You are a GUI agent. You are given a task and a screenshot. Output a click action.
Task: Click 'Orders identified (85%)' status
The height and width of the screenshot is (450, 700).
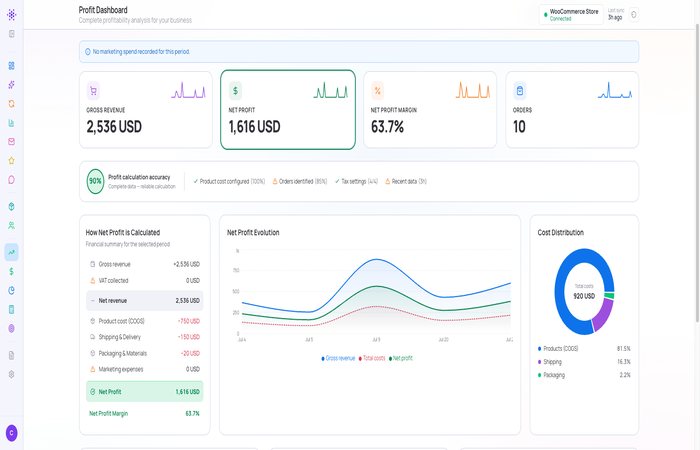pos(300,181)
